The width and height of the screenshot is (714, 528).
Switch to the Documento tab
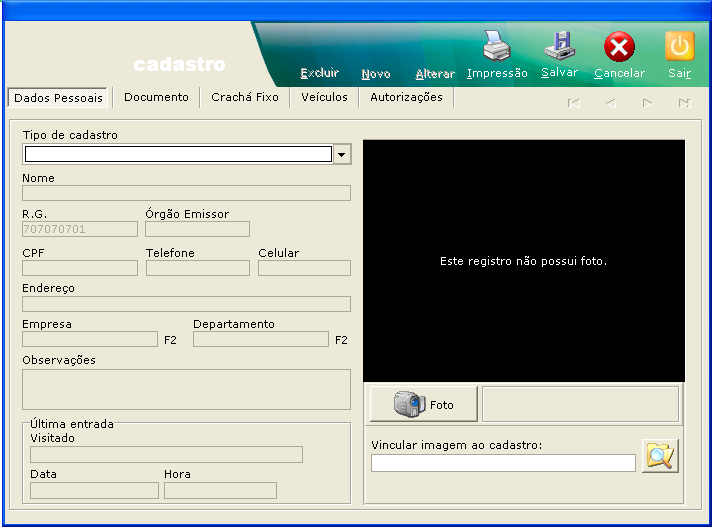(156, 97)
